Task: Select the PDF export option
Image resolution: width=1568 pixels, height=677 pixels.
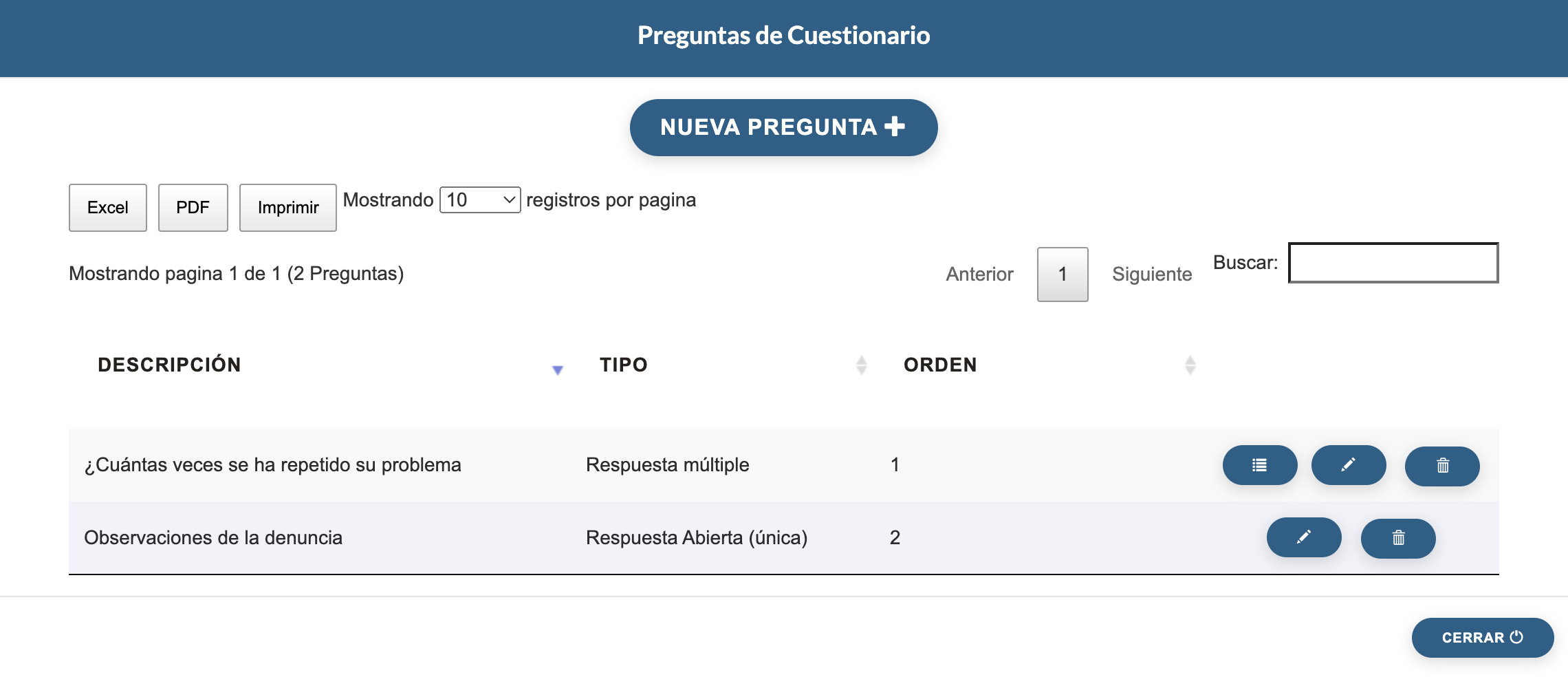Action: (193, 207)
